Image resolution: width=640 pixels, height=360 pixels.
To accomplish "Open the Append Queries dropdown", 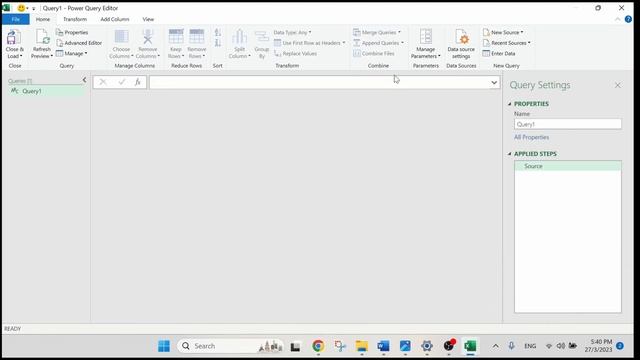I will click(x=378, y=43).
